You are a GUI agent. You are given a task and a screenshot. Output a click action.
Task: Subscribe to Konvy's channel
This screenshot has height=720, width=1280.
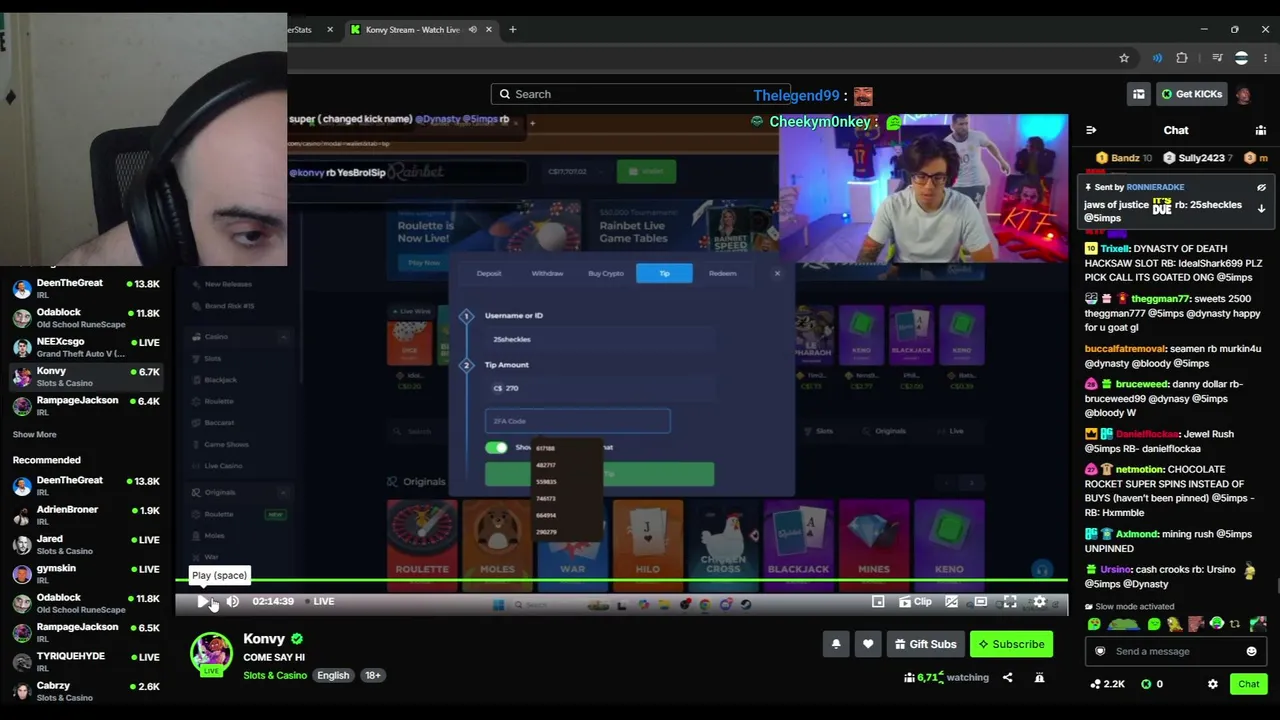[x=1011, y=644]
